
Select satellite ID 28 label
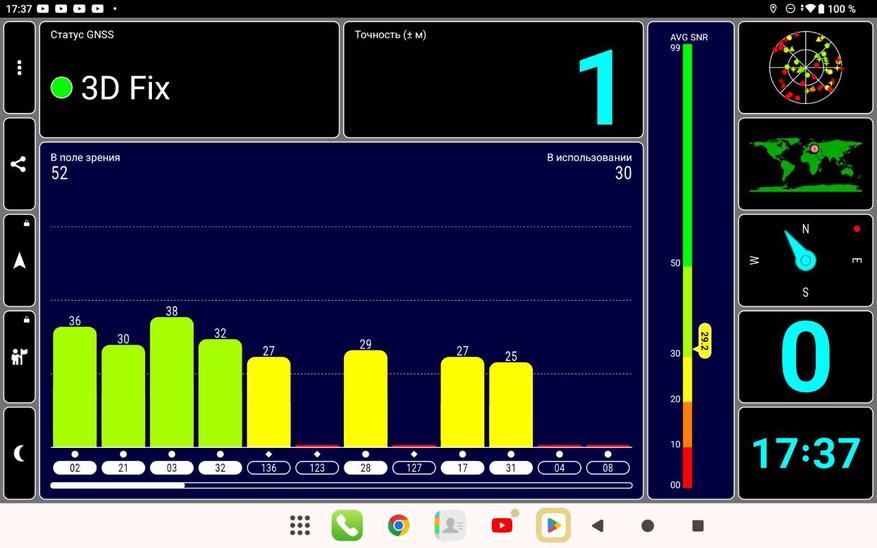[x=365, y=468]
